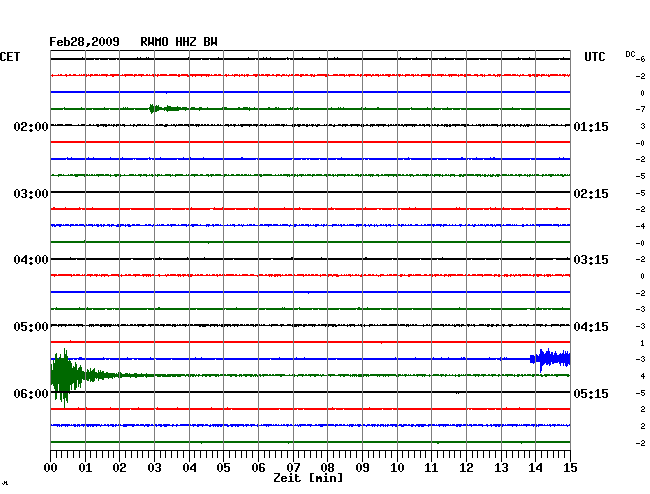Click the 08 minute axis tick label

(327, 467)
